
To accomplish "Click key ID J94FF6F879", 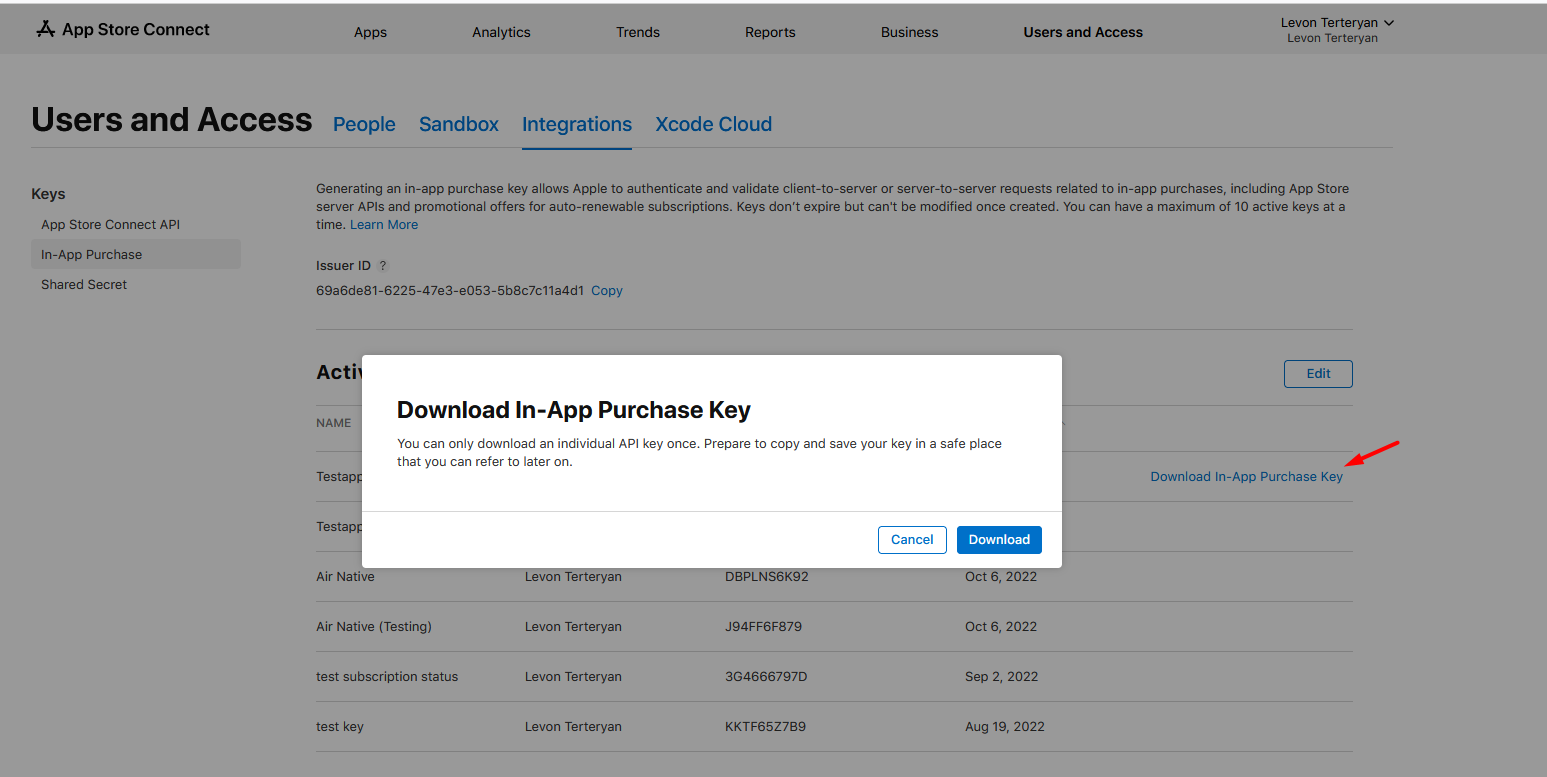I will click(x=763, y=627).
